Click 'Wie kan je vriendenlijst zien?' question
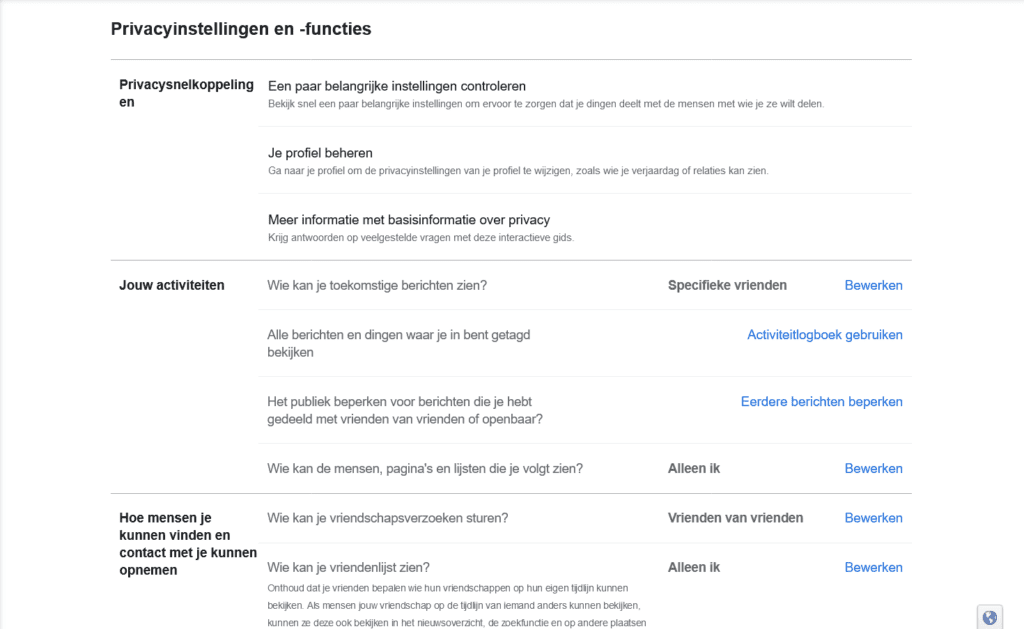This screenshot has width=1024, height=629. pos(348,568)
